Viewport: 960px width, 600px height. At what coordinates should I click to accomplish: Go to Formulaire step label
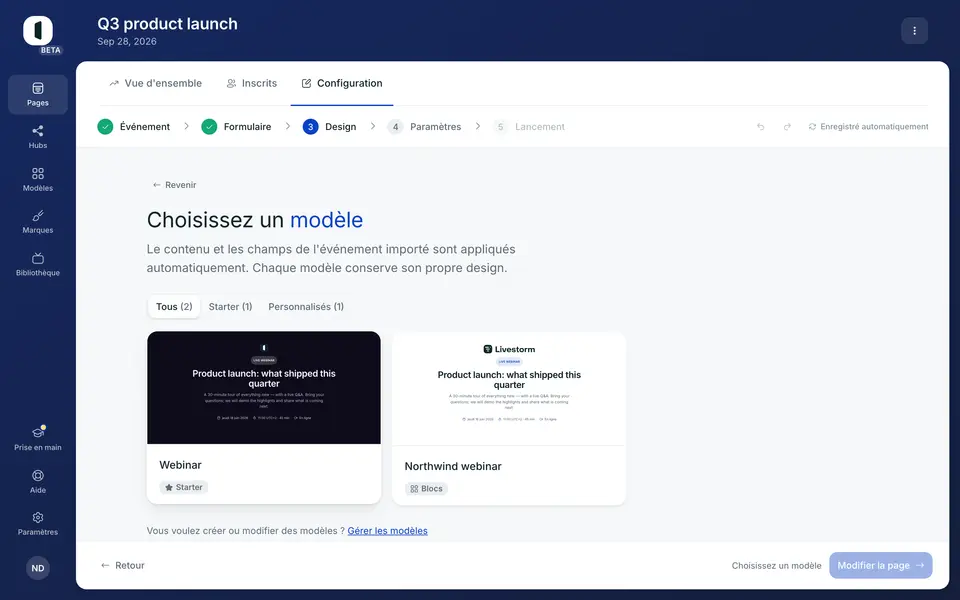(x=247, y=127)
